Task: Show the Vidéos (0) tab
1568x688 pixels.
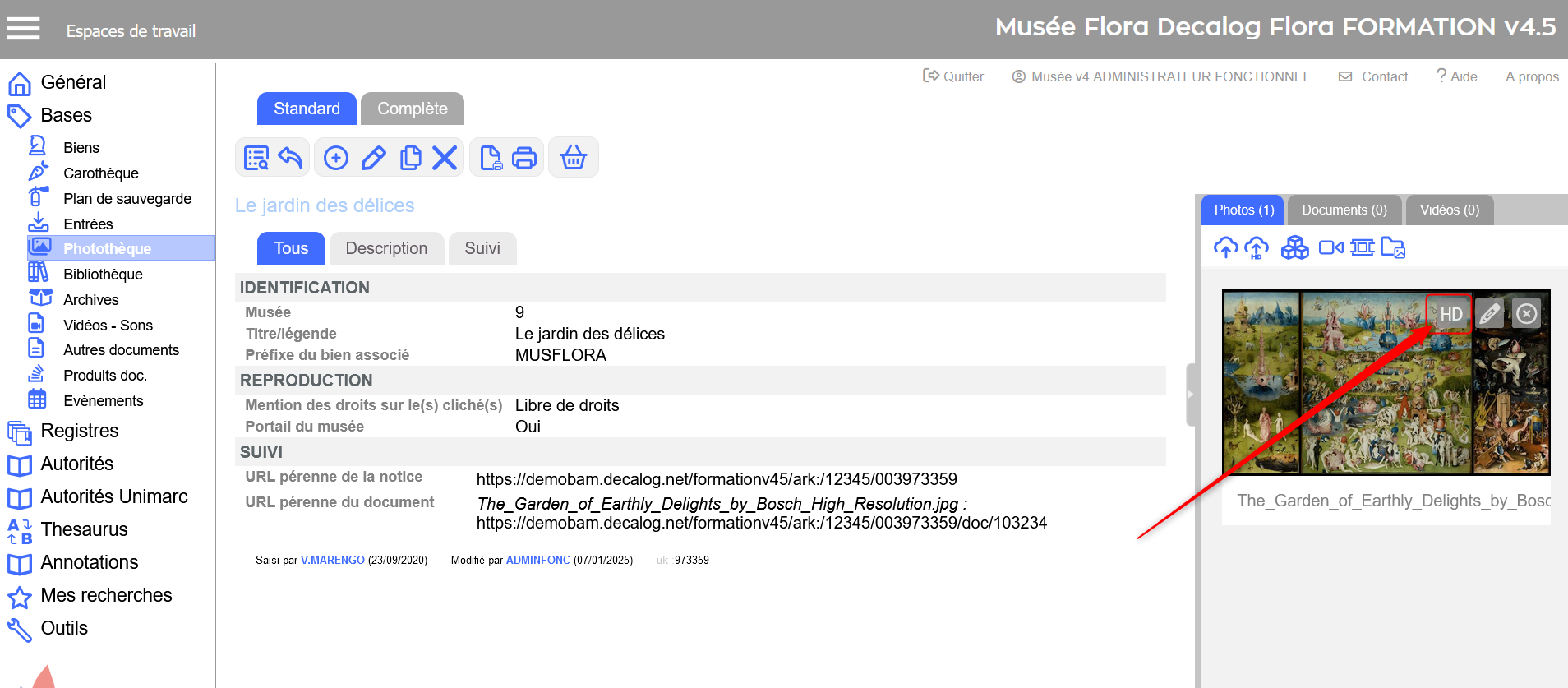Action: [x=1450, y=210]
